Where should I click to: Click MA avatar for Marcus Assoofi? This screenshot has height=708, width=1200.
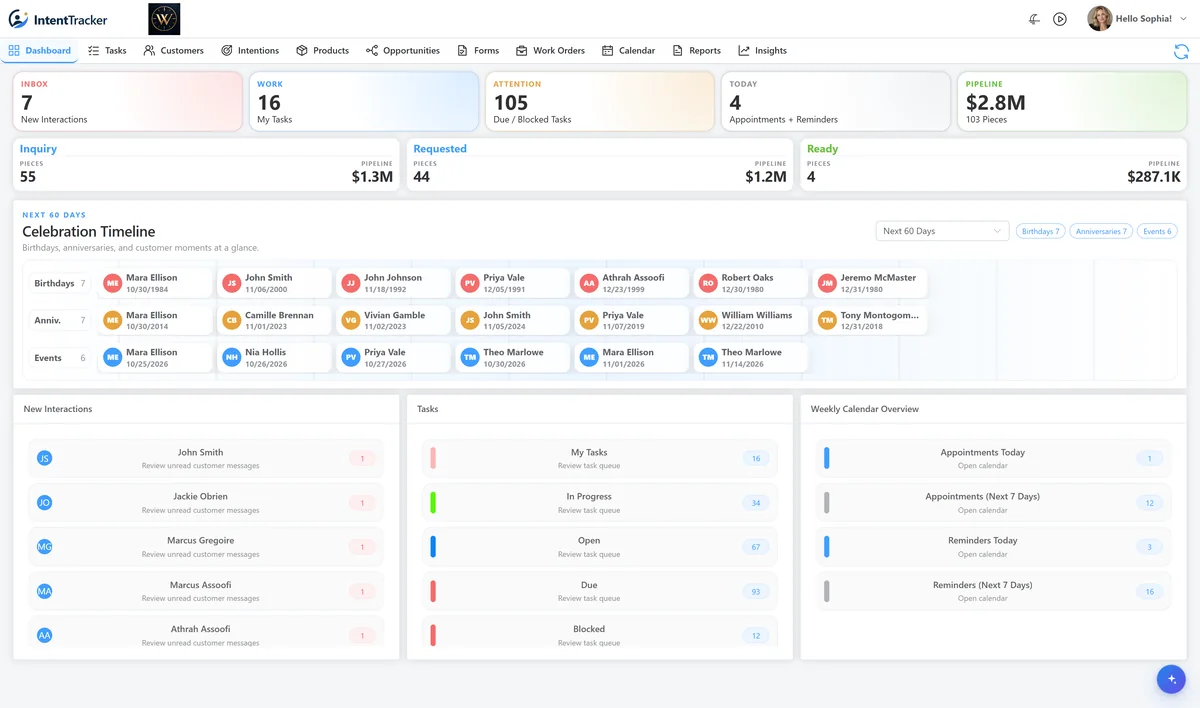(x=44, y=591)
